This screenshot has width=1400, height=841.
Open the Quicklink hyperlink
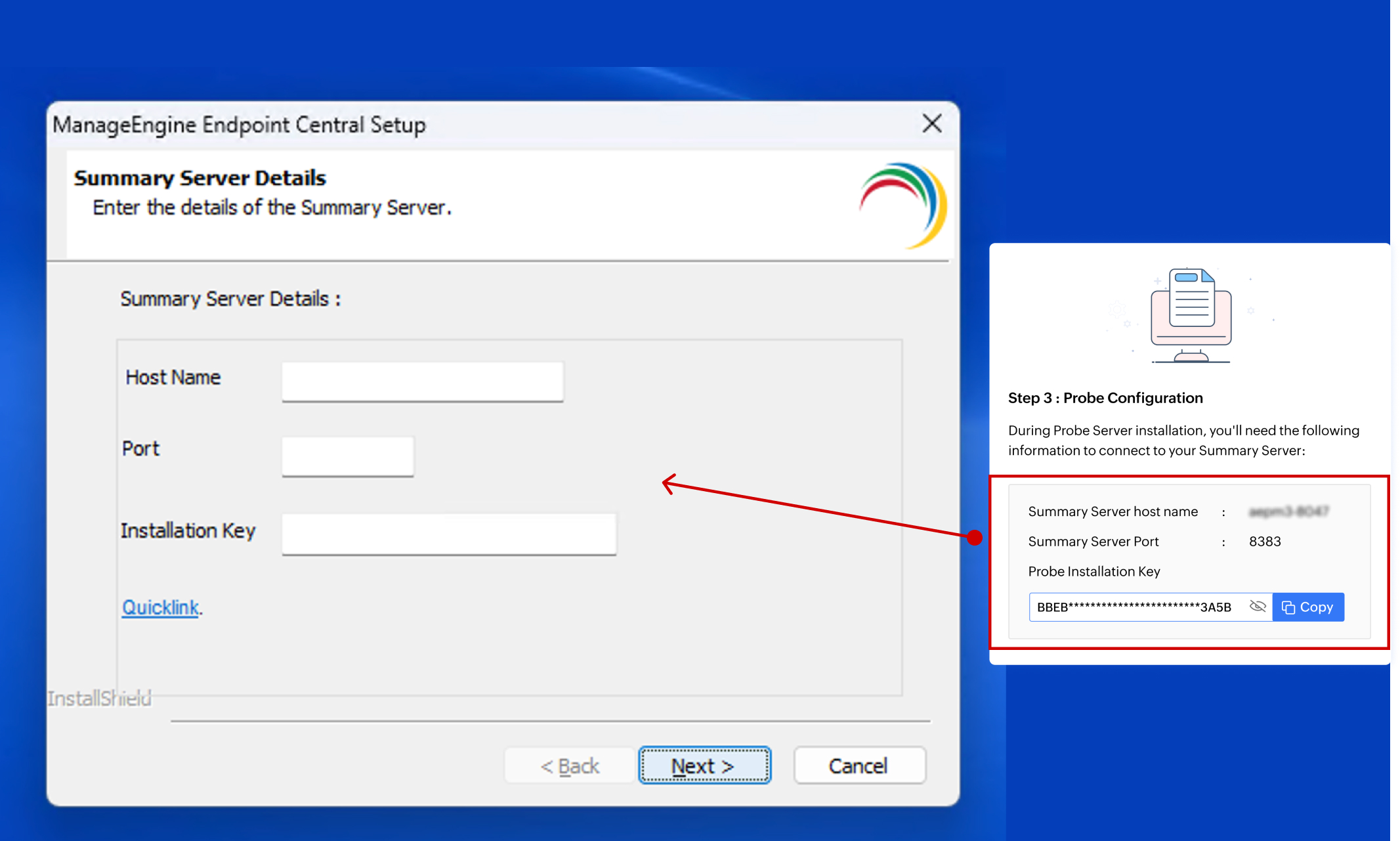click(160, 607)
